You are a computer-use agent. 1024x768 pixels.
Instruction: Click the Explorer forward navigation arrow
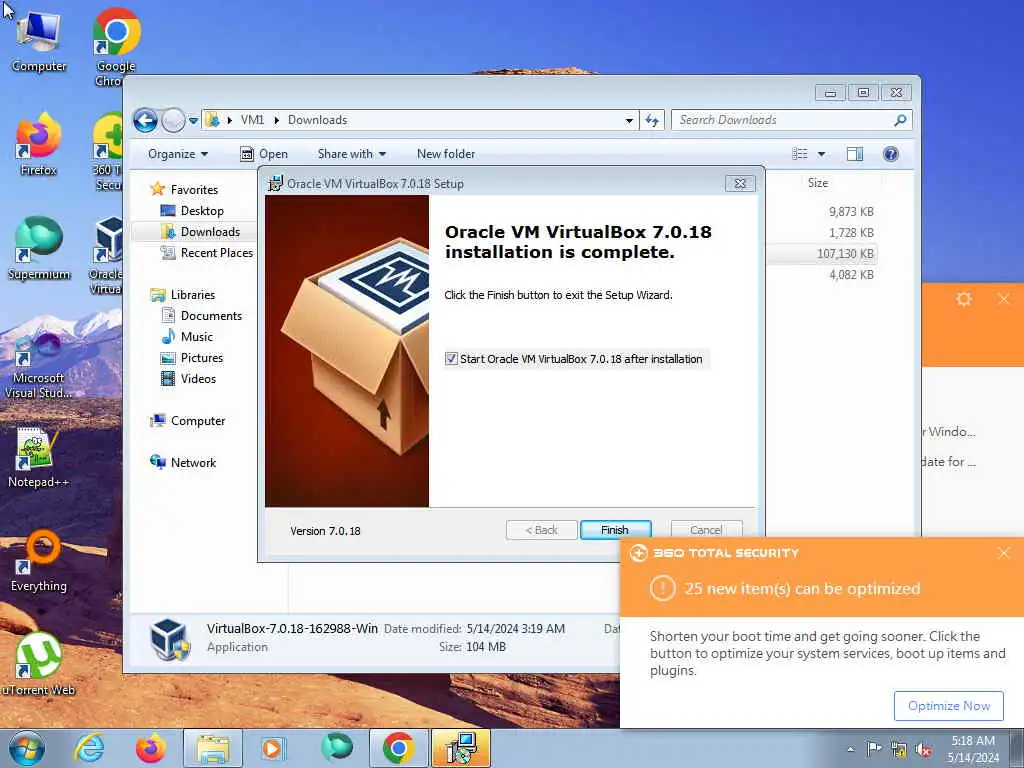[173, 120]
